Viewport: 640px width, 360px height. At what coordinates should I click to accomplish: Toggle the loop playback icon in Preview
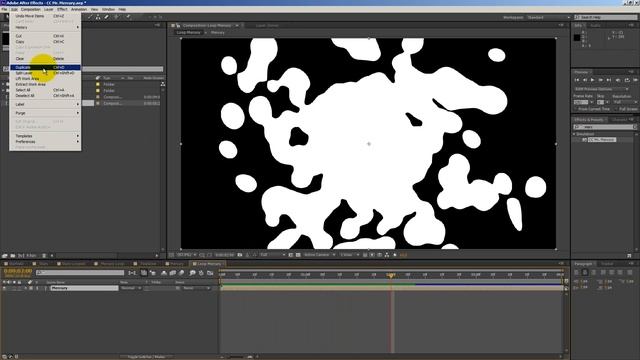[627, 80]
